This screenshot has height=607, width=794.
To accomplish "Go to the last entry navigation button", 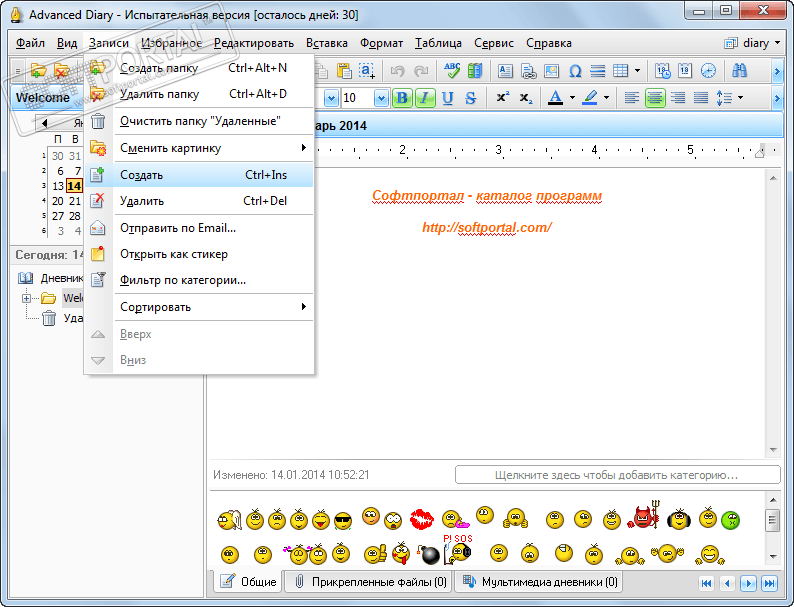I will point(770,583).
